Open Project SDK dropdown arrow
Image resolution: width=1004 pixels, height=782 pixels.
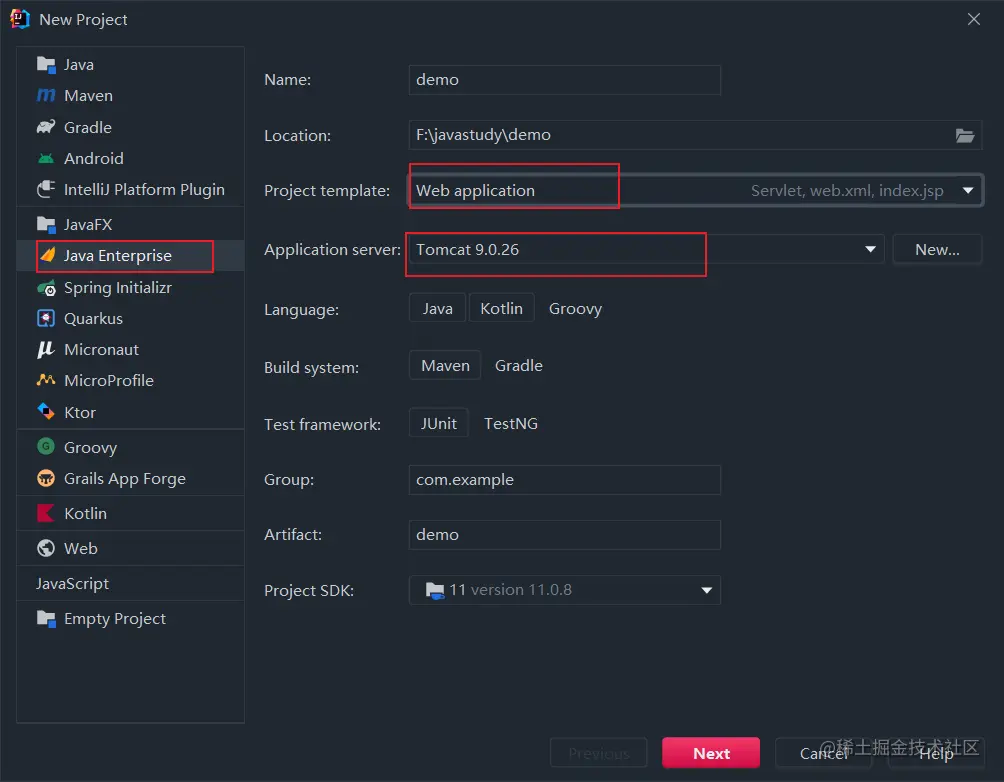pos(706,591)
